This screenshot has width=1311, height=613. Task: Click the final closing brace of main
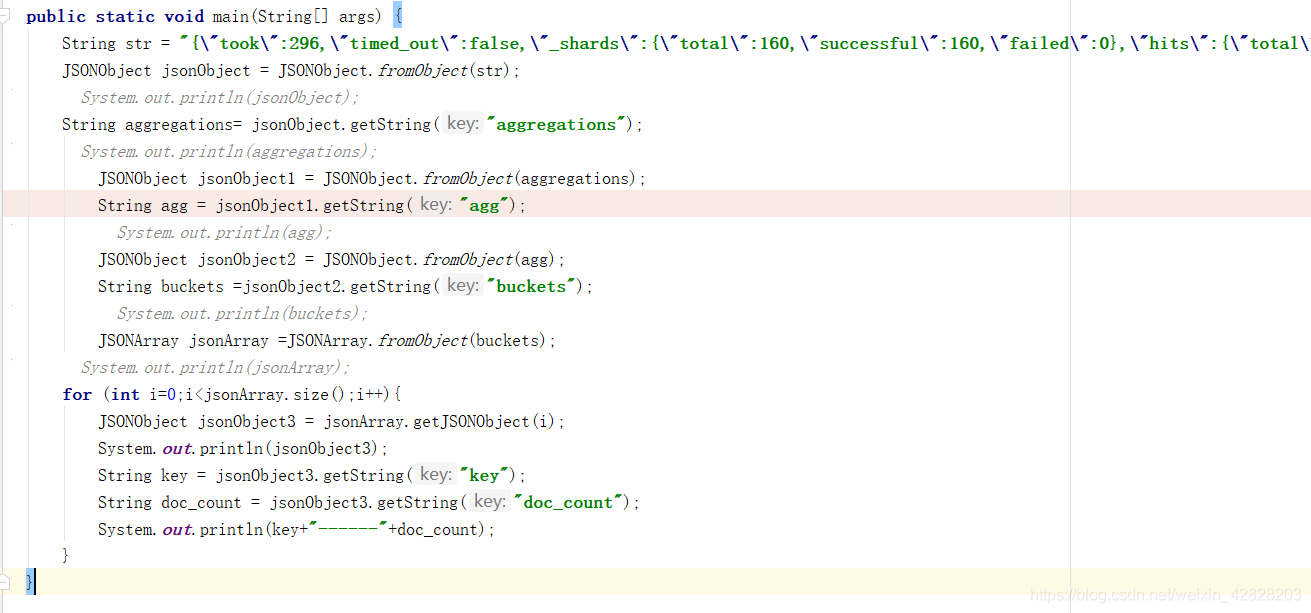[x=30, y=581]
